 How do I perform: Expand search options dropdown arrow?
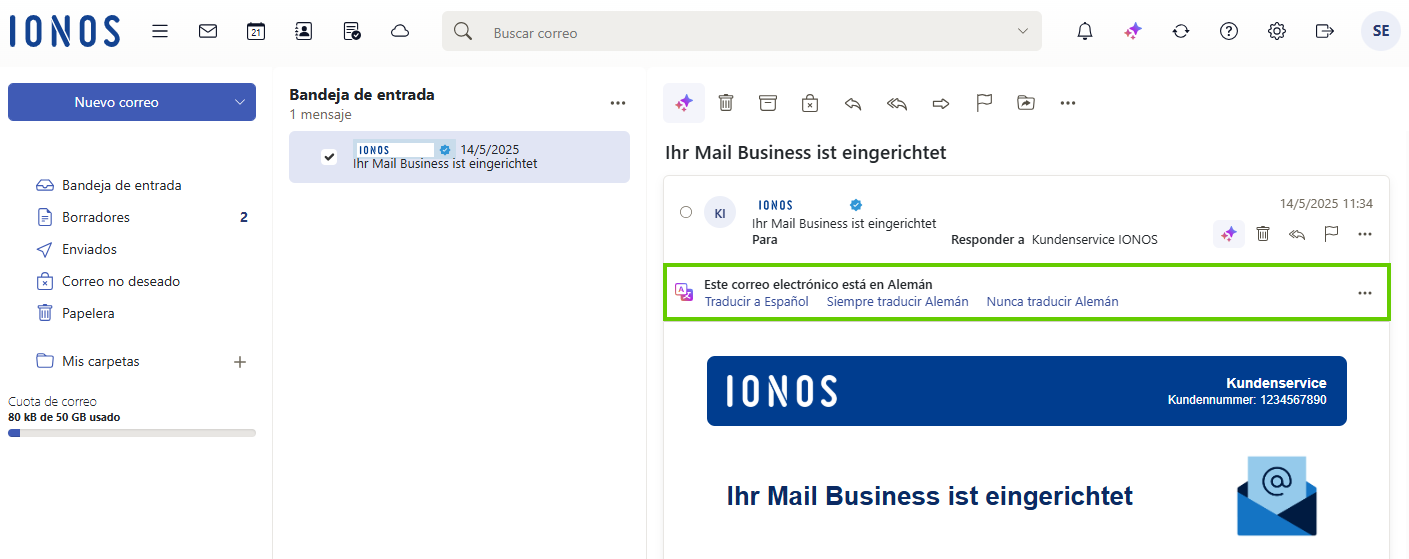[x=1023, y=31]
